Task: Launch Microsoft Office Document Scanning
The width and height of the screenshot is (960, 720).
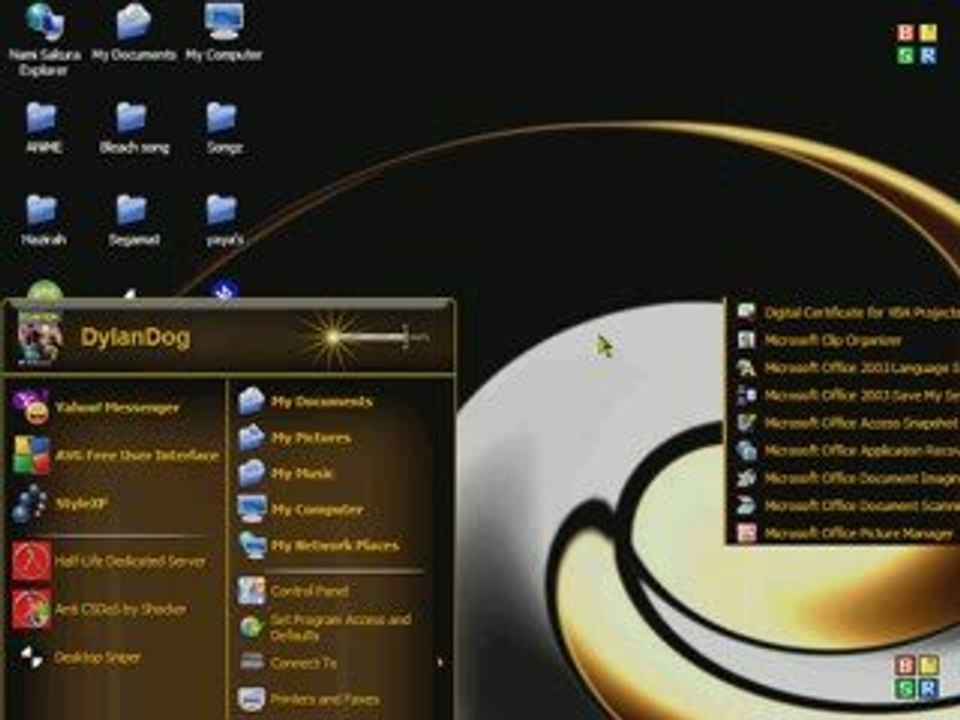Action: click(847, 505)
